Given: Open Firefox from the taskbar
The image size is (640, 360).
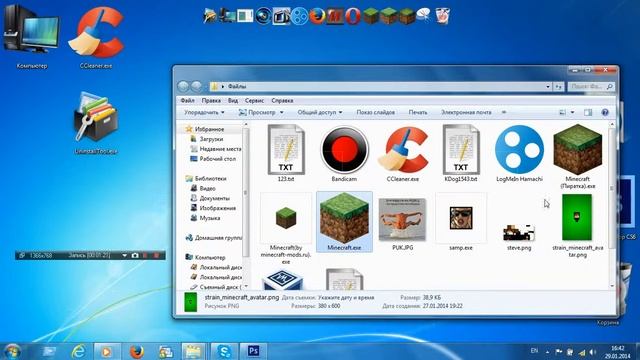Looking at the screenshot, I should (x=137, y=351).
